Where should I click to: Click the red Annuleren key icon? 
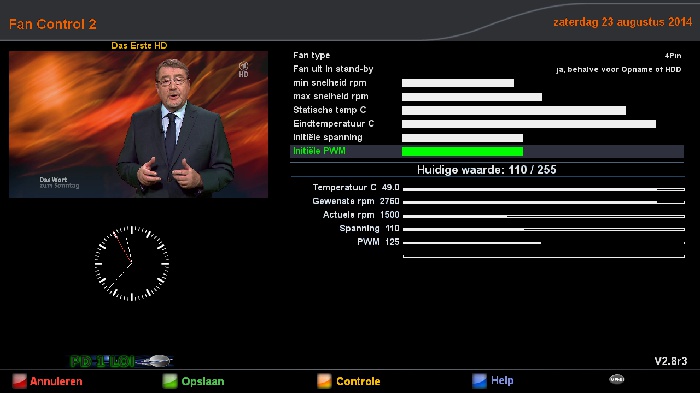(19, 381)
